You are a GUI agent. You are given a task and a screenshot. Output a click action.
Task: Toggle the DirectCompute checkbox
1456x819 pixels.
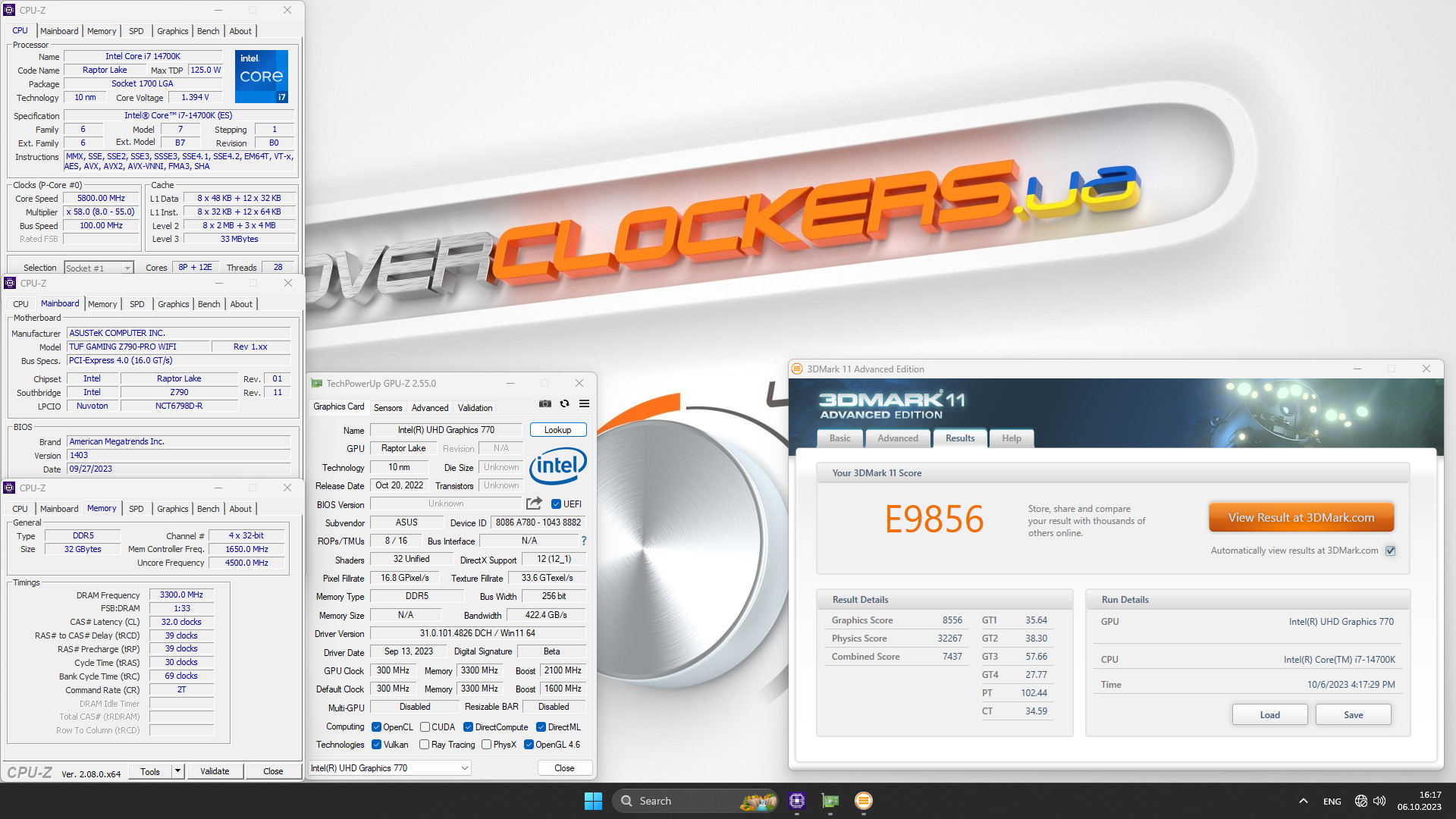pyautogui.click(x=468, y=727)
